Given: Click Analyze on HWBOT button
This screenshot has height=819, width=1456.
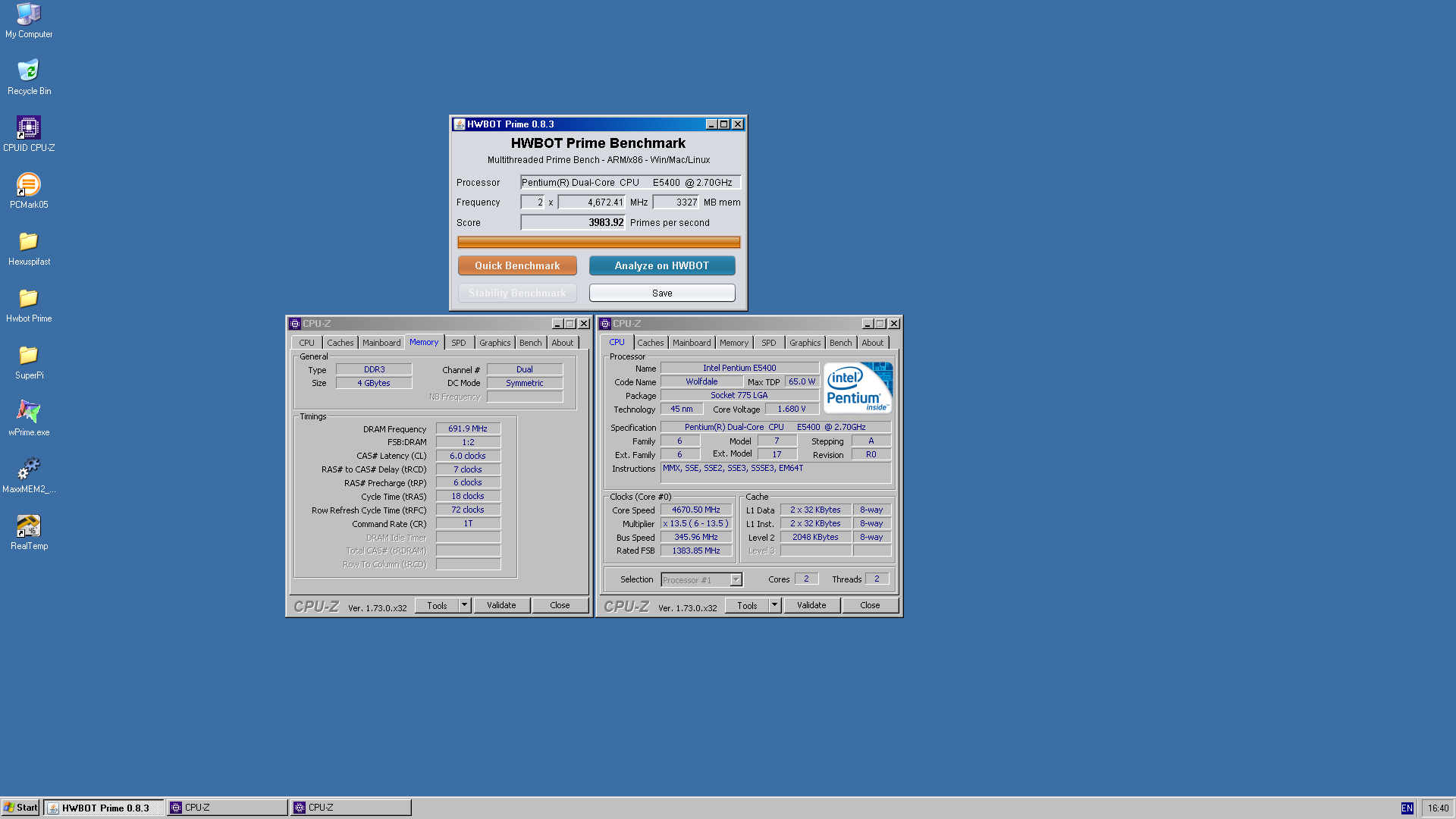Looking at the screenshot, I should tap(662, 265).
